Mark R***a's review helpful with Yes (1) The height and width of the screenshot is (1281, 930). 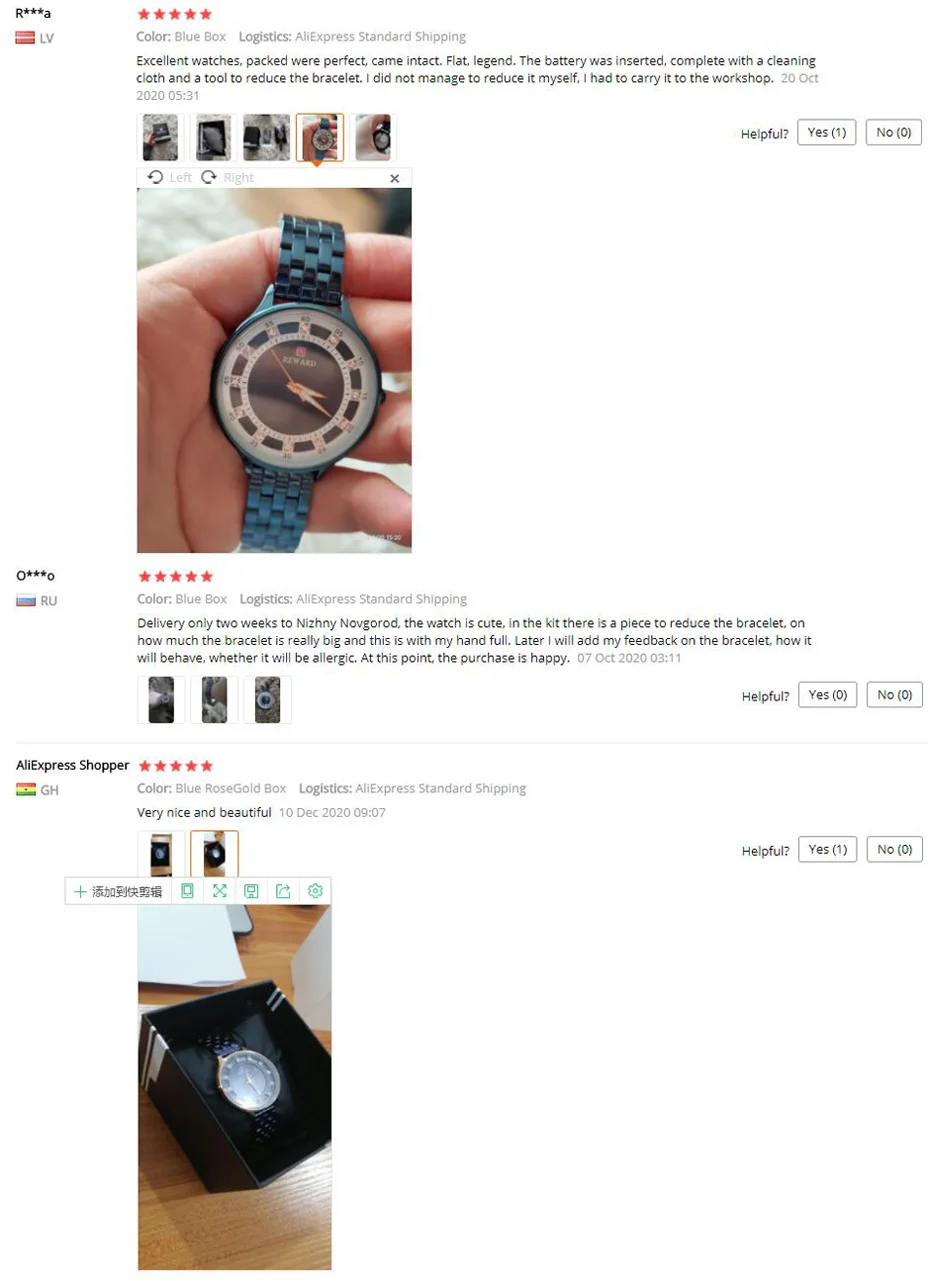coord(826,132)
